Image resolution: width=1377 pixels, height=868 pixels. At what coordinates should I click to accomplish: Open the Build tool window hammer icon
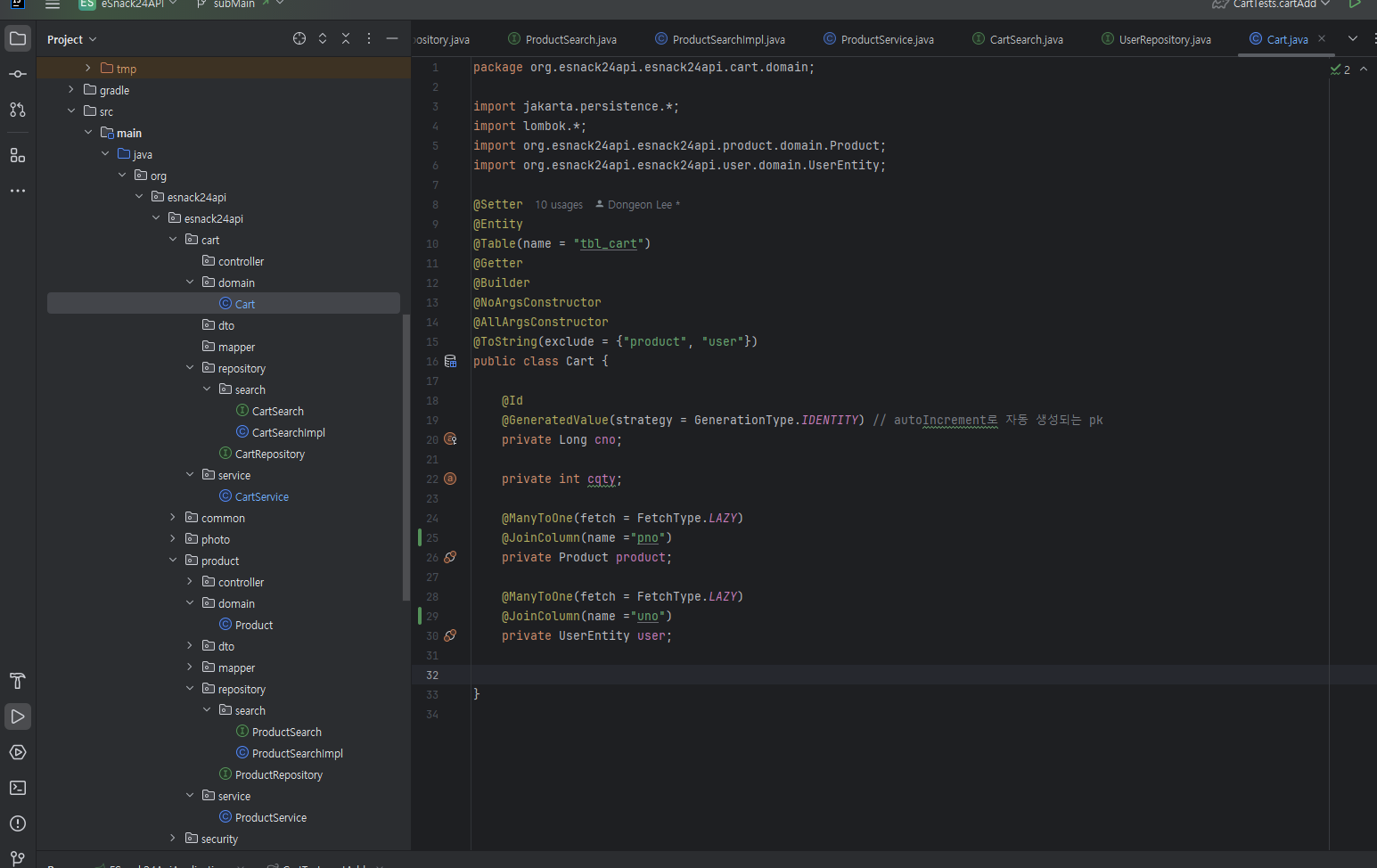(18, 681)
